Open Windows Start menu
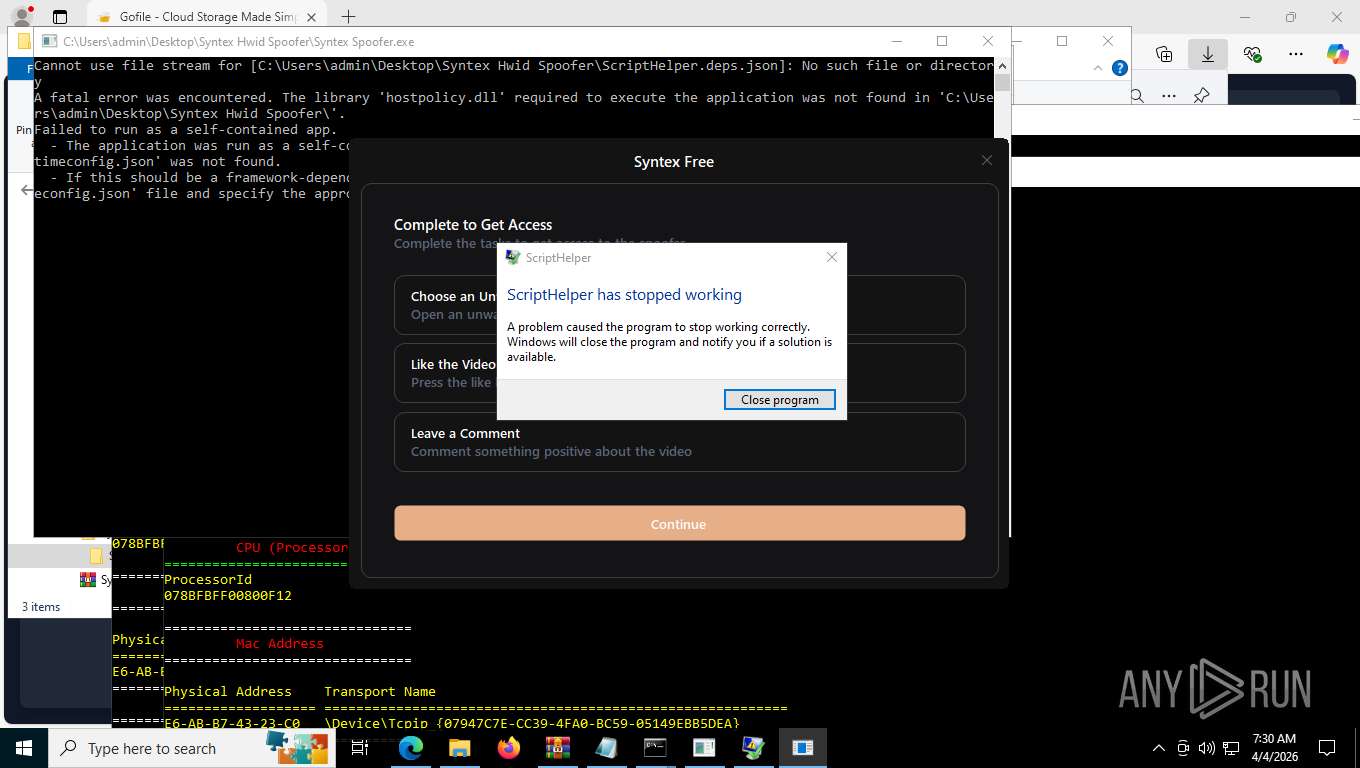This screenshot has width=1360, height=768. coord(24,748)
